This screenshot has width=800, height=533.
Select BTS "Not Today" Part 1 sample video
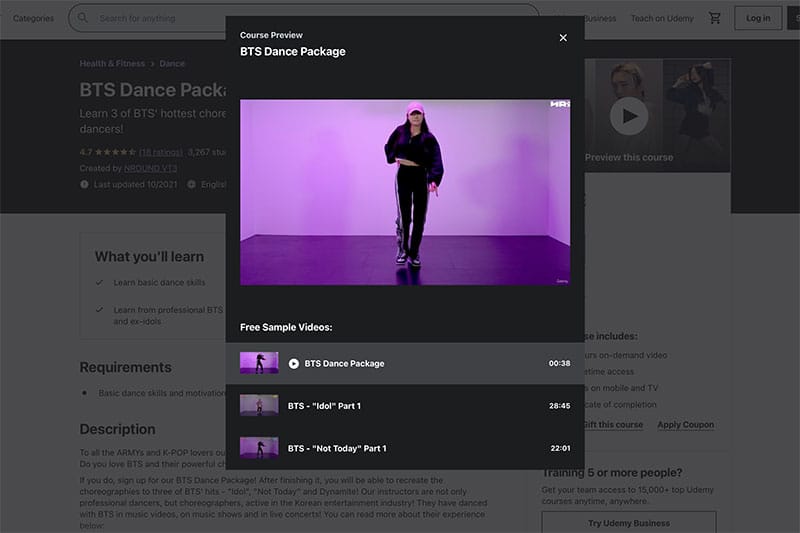(x=337, y=448)
